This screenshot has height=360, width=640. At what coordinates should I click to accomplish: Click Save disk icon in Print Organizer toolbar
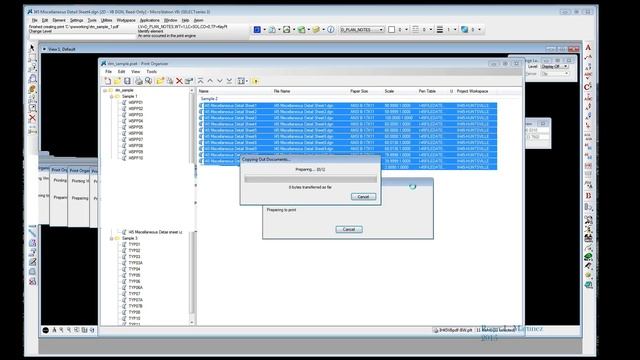(x=127, y=81)
